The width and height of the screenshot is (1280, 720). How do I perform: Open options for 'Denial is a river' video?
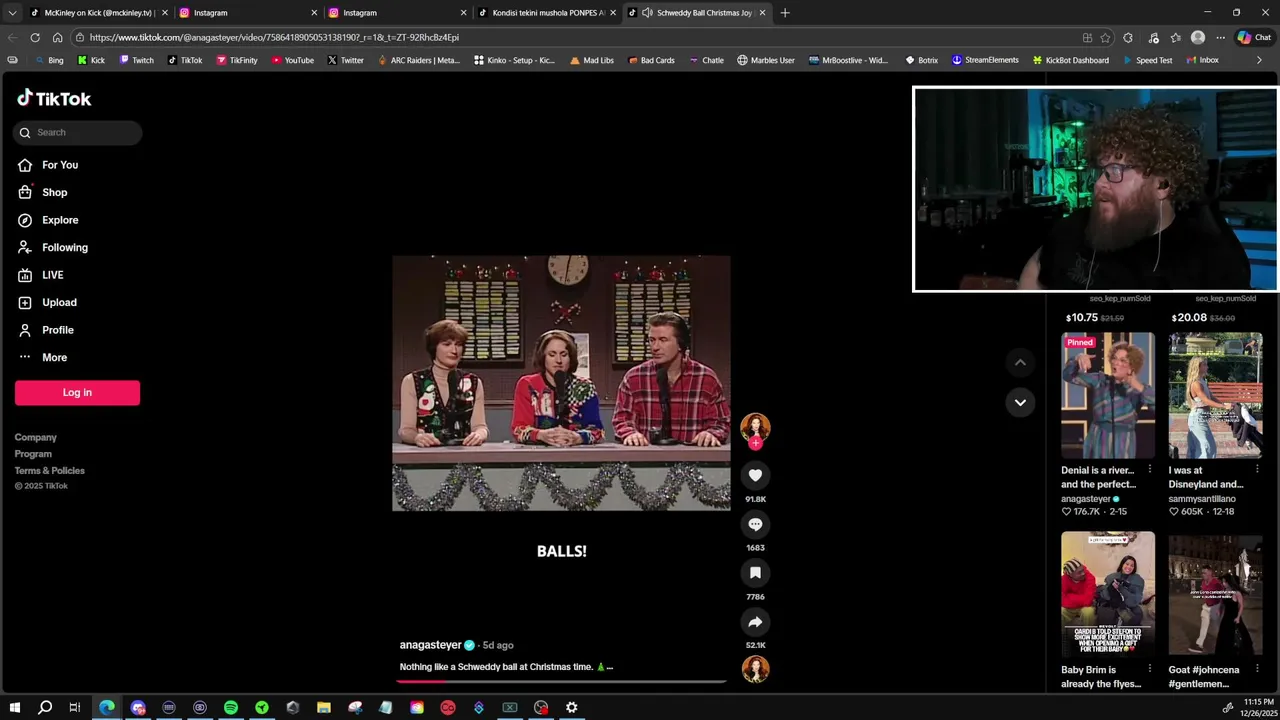click(1149, 470)
